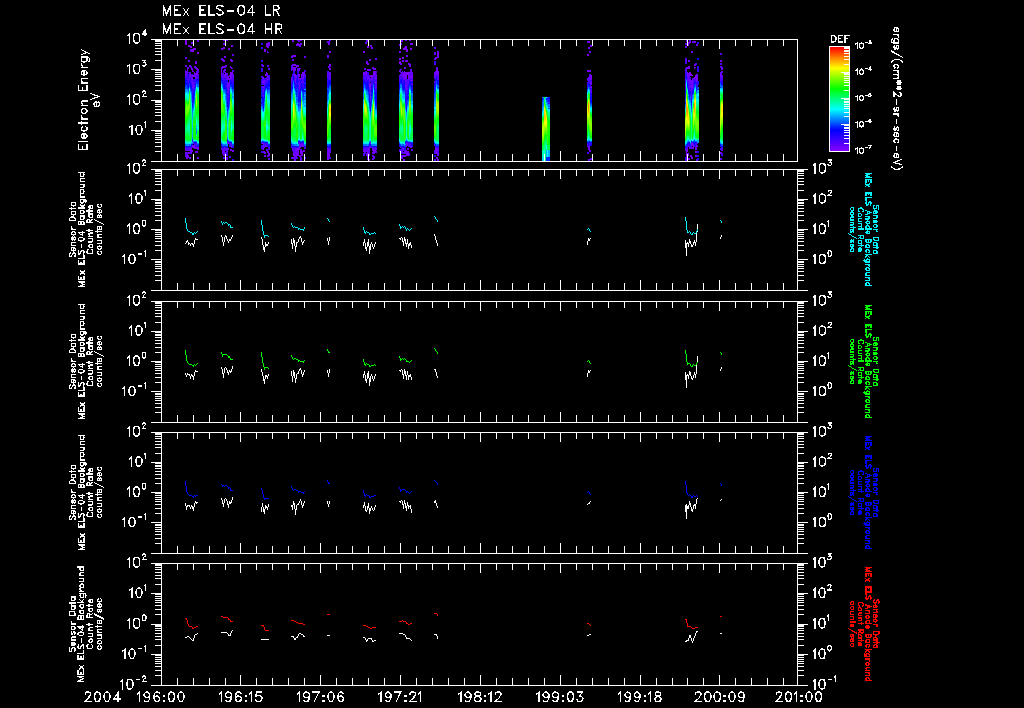Click the left axis label of the red panel
The height and width of the screenshot is (708, 1024).
click(86, 624)
